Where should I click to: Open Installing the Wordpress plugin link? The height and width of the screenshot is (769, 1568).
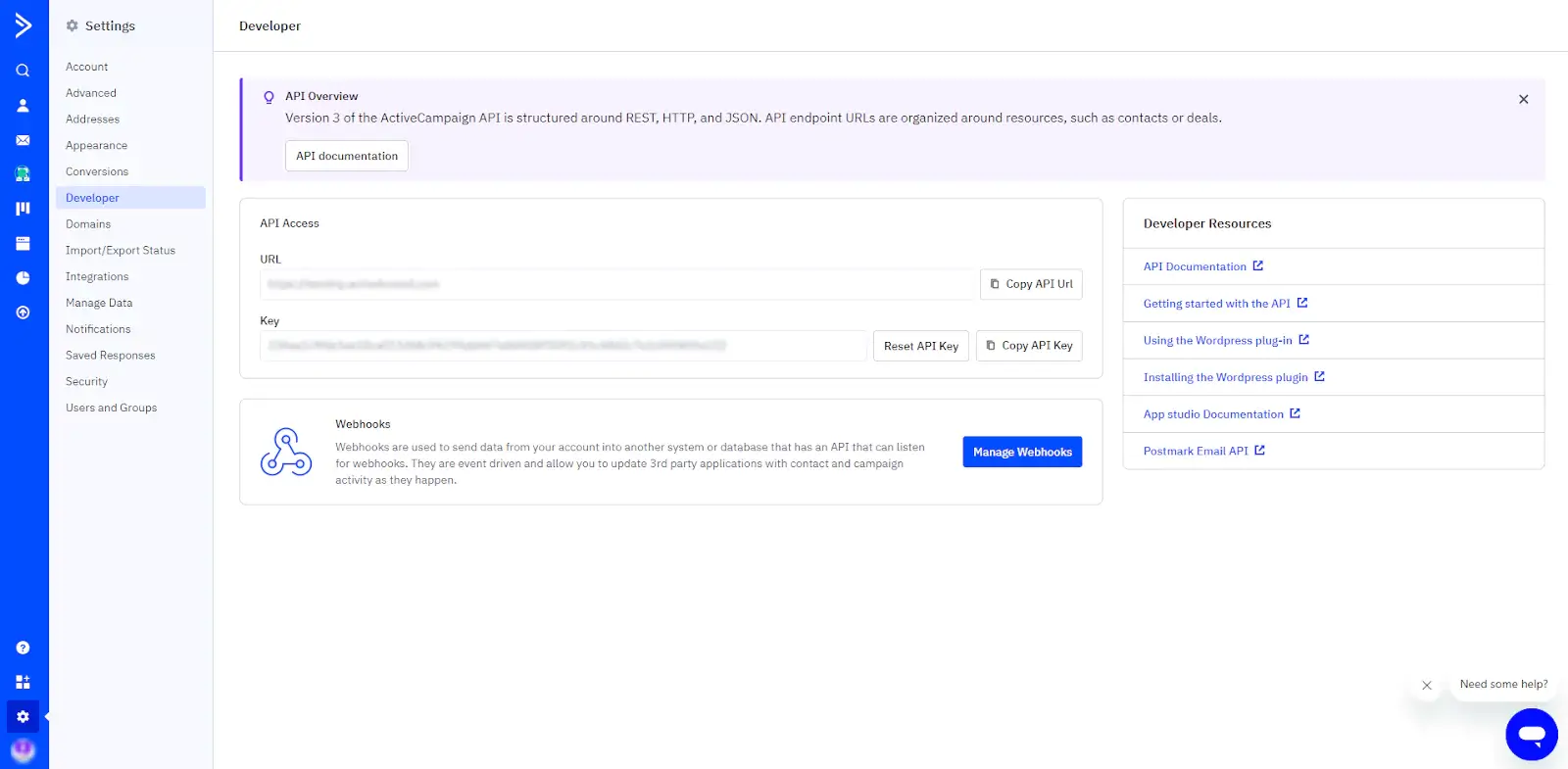pyautogui.click(x=1234, y=377)
